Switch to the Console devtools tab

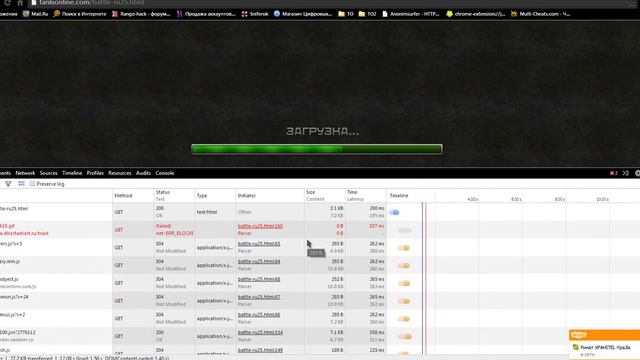coord(165,173)
